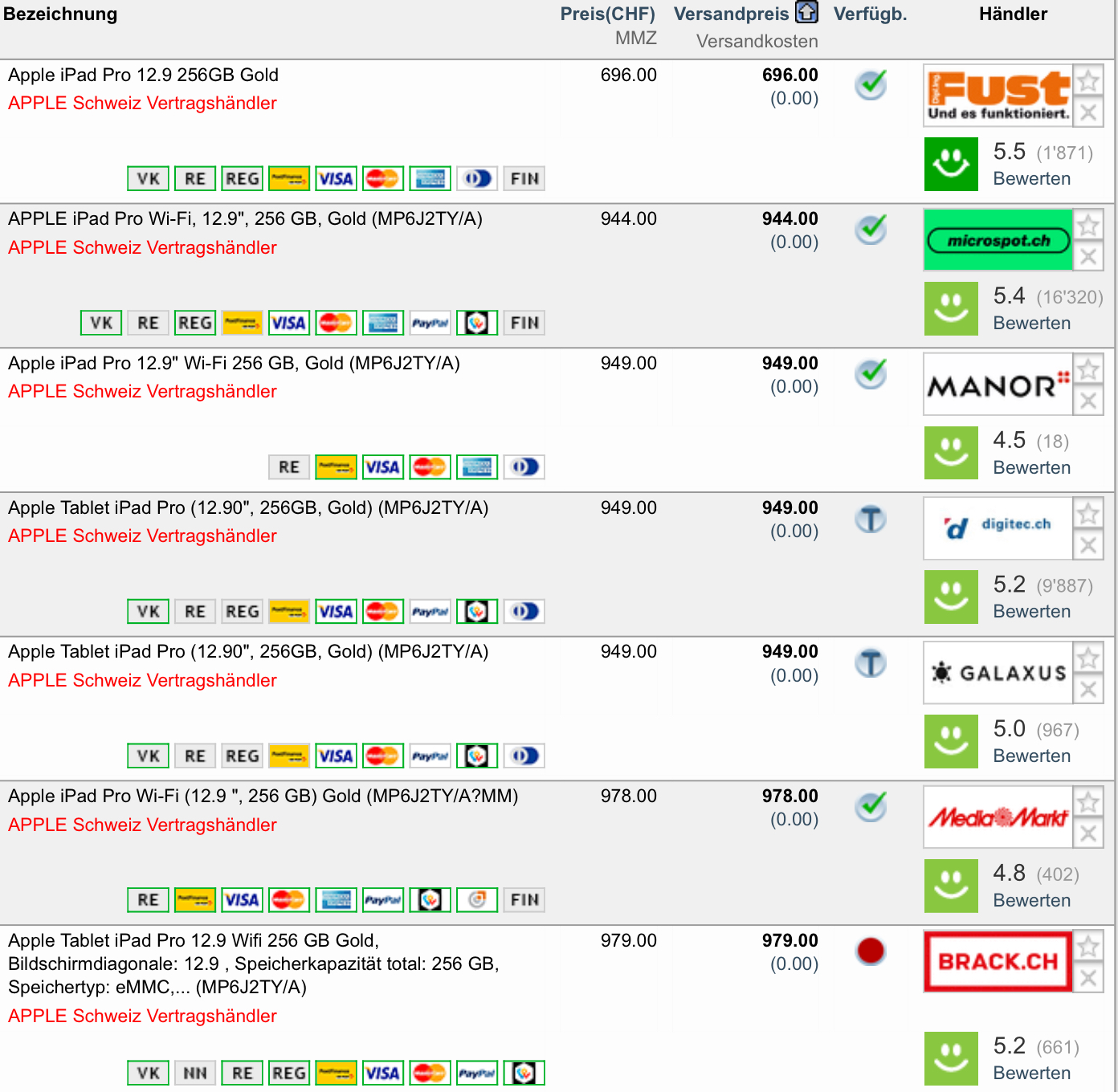This screenshot has width=1118, height=1092.
Task: Click the availability checkmark for microspot.ch offer
Action: pyautogui.click(x=871, y=229)
